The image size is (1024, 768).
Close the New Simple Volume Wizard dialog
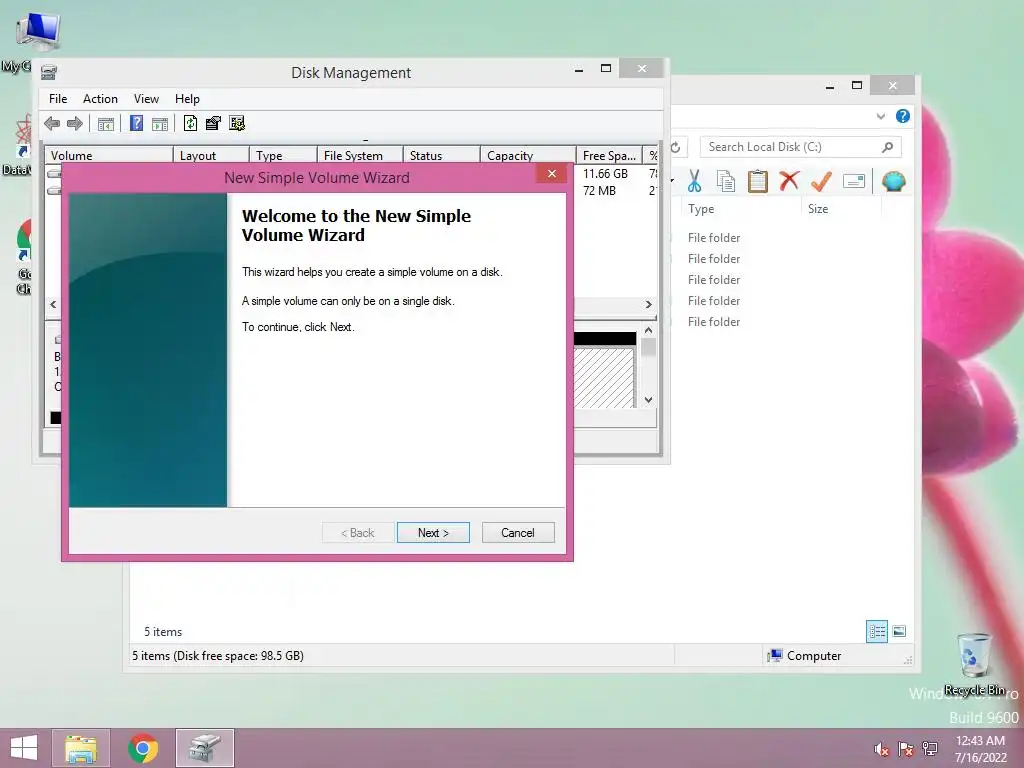tap(552, 173)
